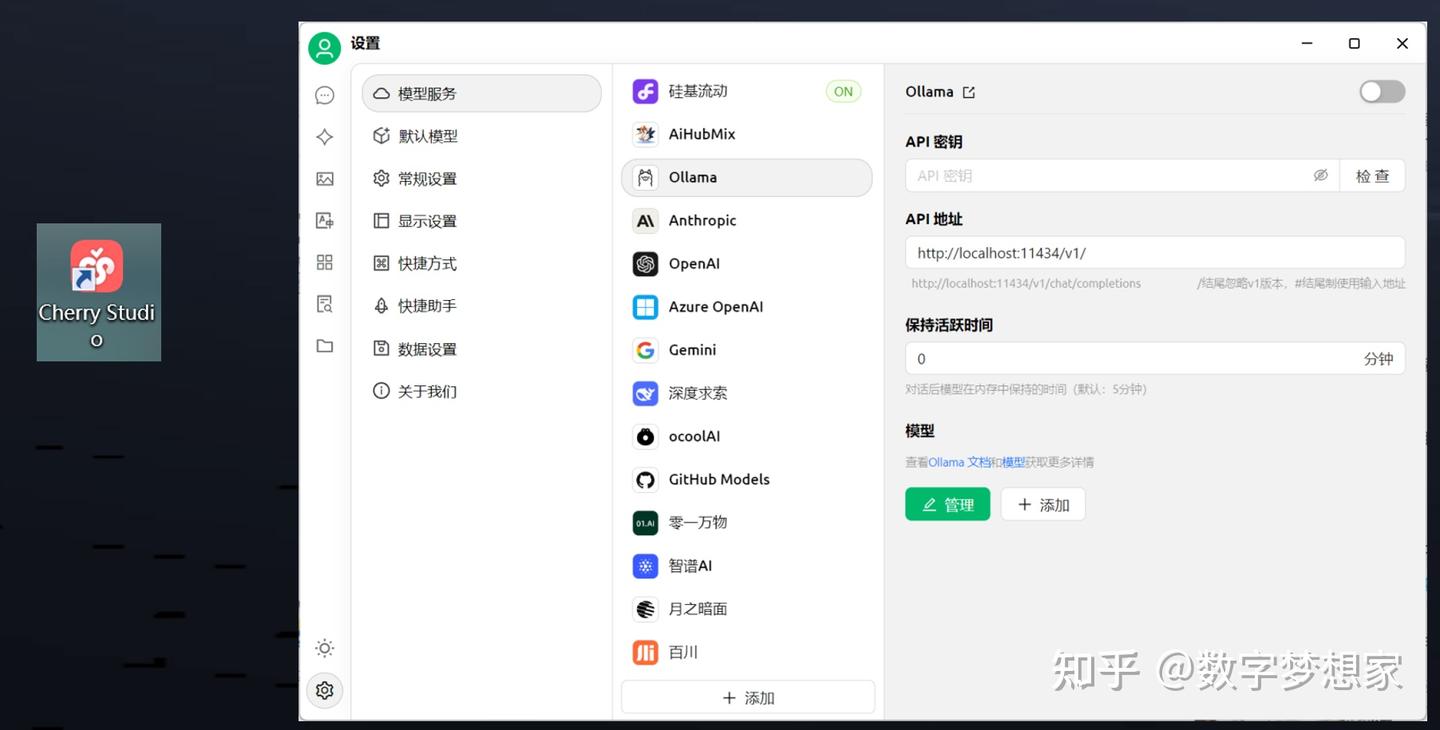Image resolution: width=1440 pixels, height=730 pixels.
Task: Open Ollama external website link icon
Action: click(x=968, y=92)
